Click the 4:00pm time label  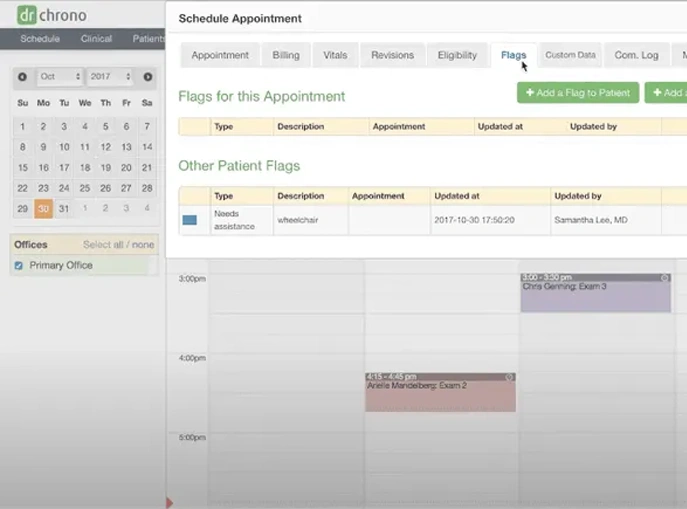click(x=192, y=358)
